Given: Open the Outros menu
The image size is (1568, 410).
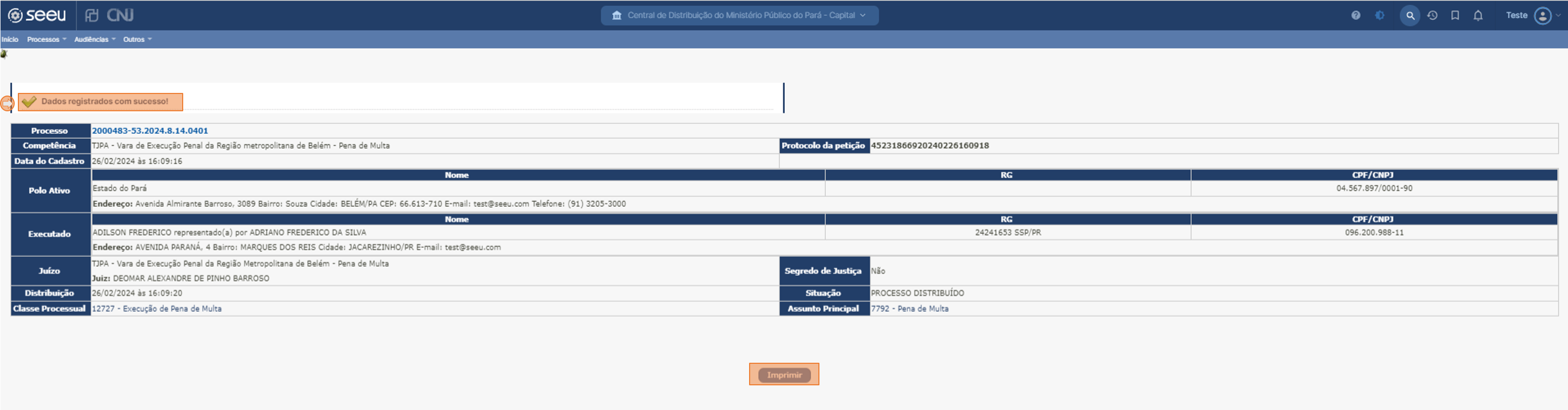Looking at the screenshot, I should tap(137, 39).
